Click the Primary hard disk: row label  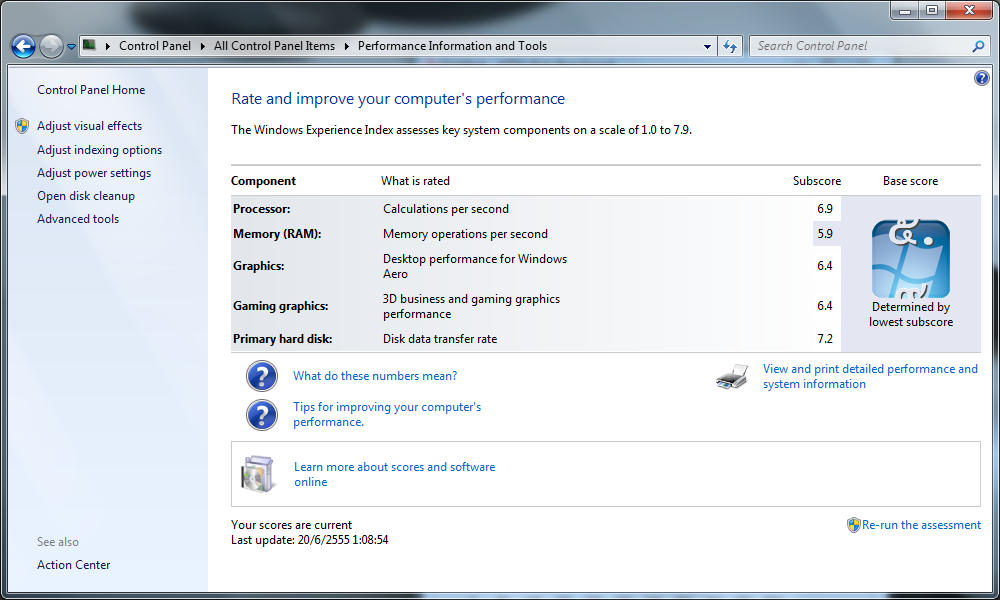tap(283, 339)
